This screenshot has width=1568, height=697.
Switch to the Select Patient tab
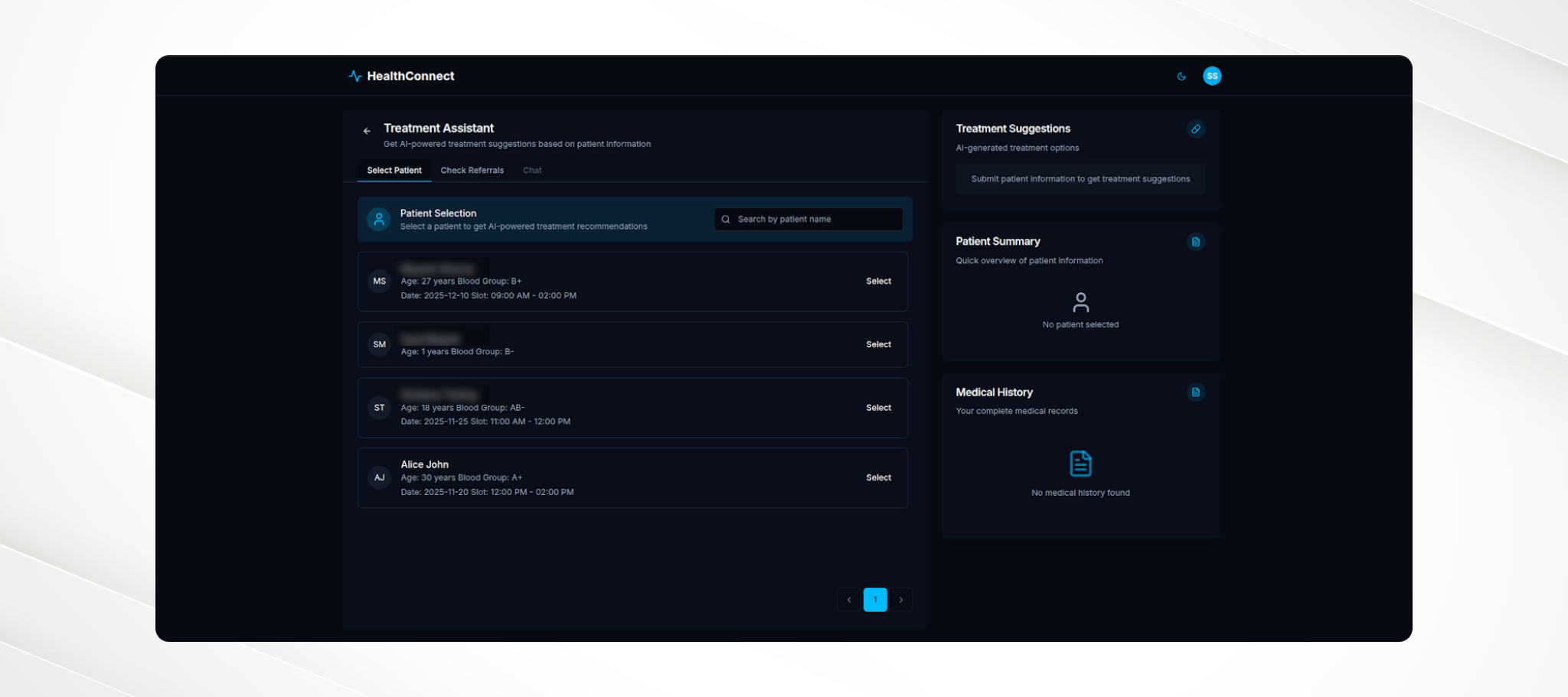(394, 170)
